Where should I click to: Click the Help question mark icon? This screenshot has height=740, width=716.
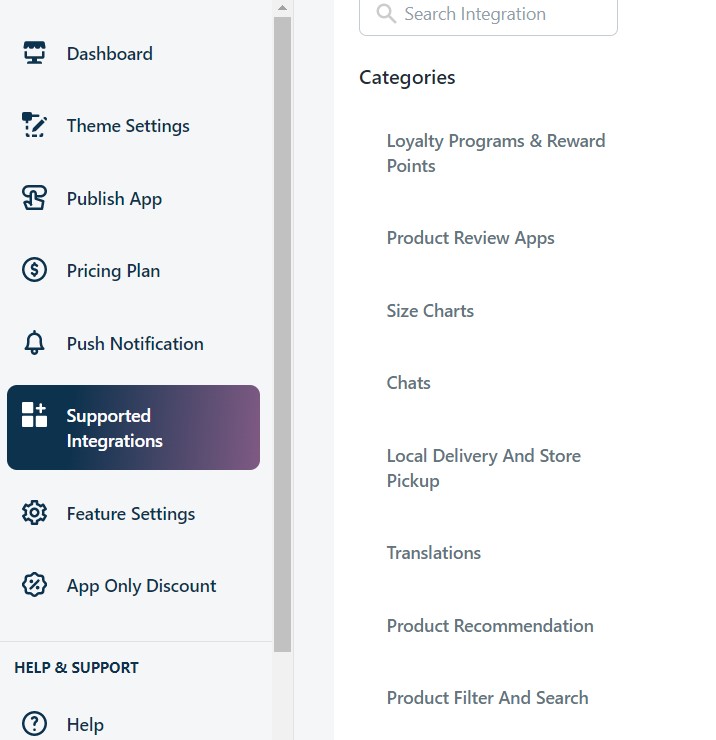pyautogui.click(x=34, y=723)
